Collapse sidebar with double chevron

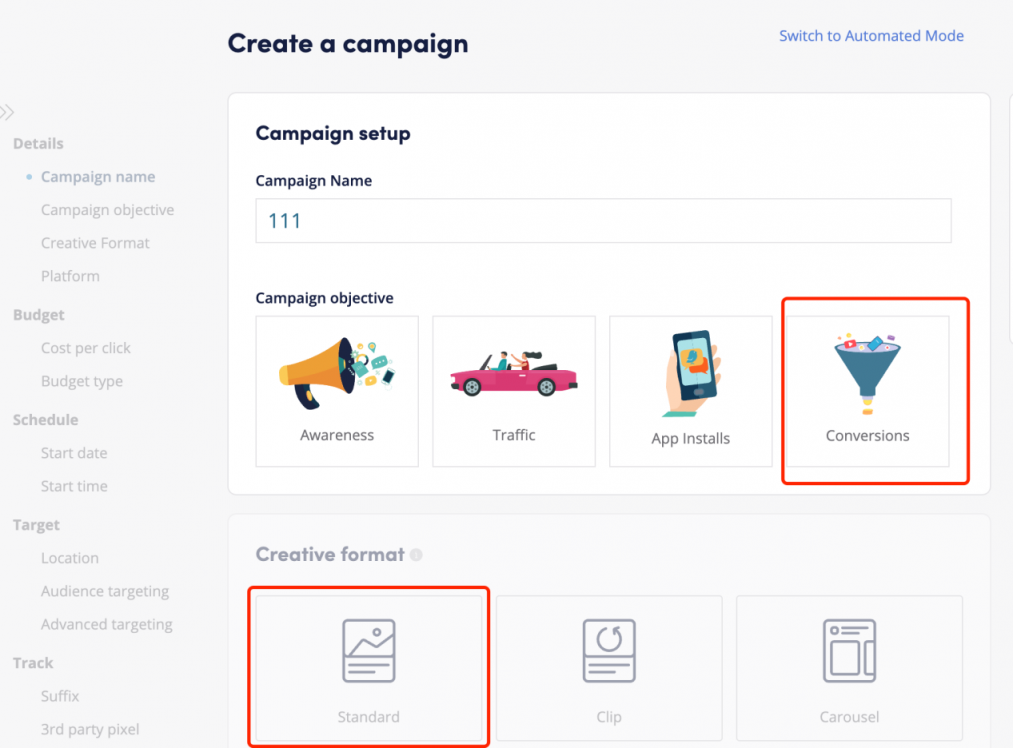pos(8,112)
